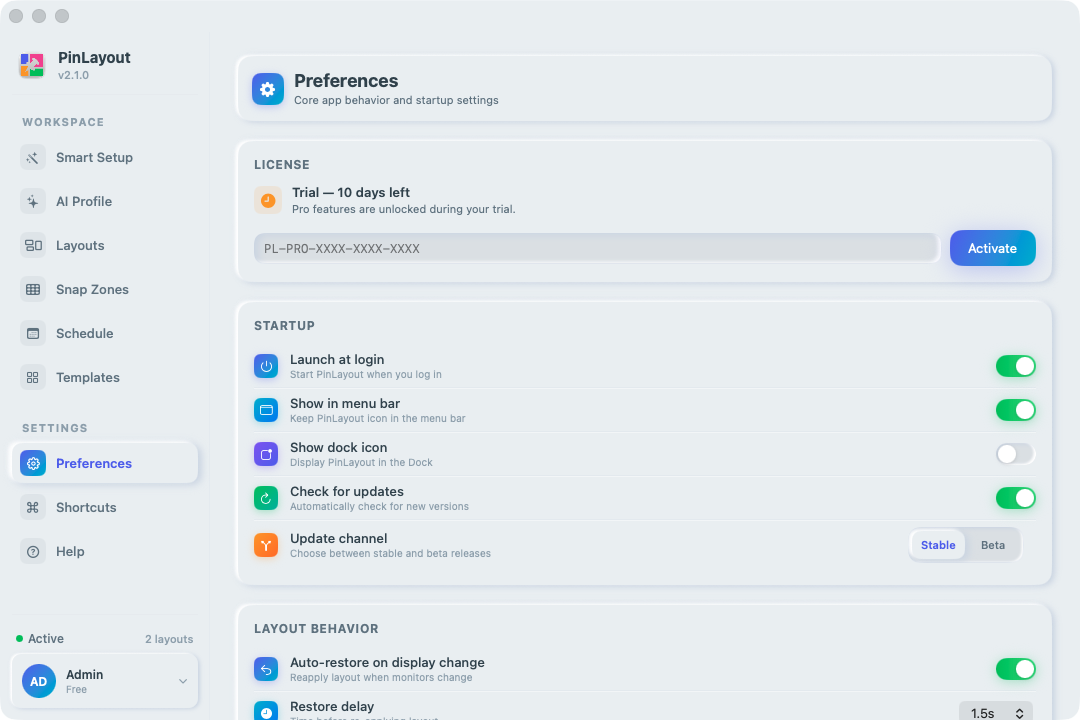
Task: Click the Snap Zones grid icon
Action: (x=32, y=290)
